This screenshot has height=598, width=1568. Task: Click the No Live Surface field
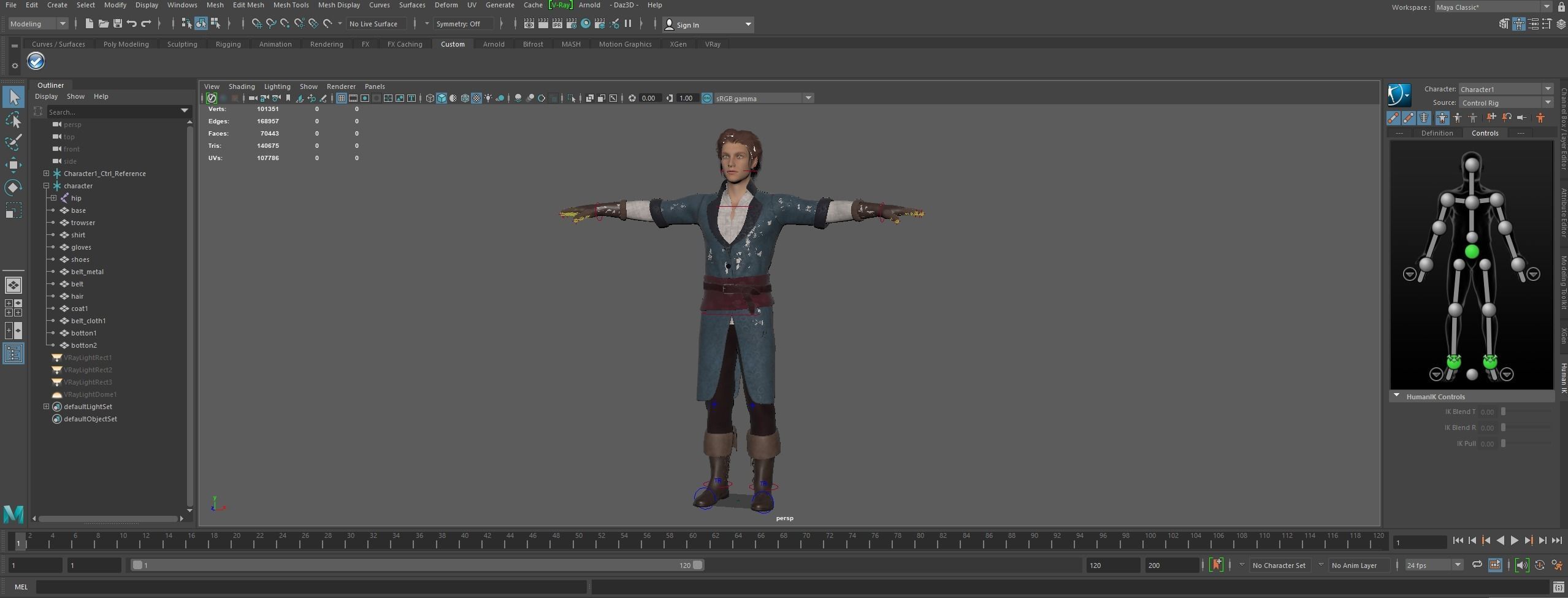coord(375,24)
